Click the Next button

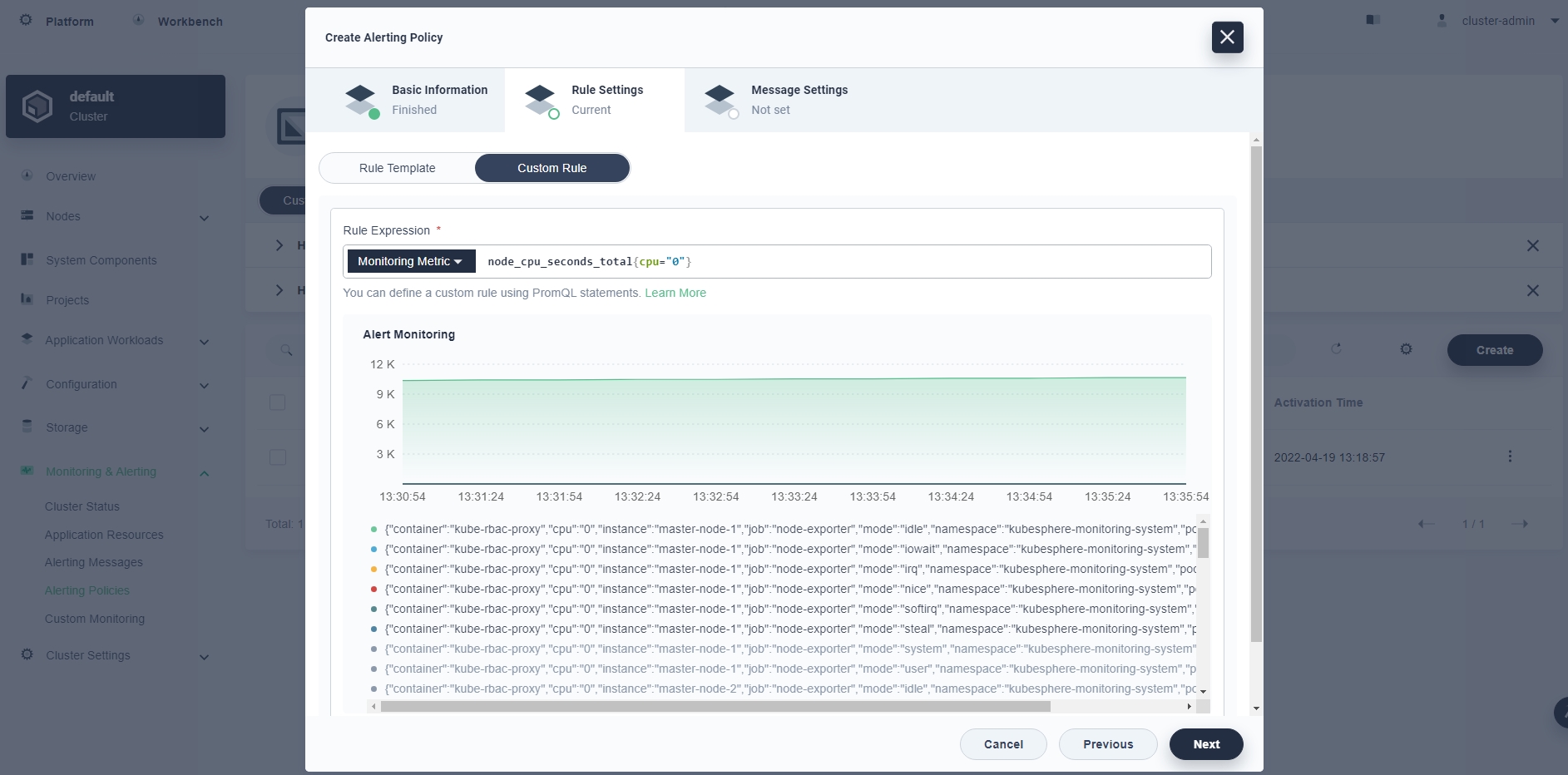click(x=1205, y=744)
